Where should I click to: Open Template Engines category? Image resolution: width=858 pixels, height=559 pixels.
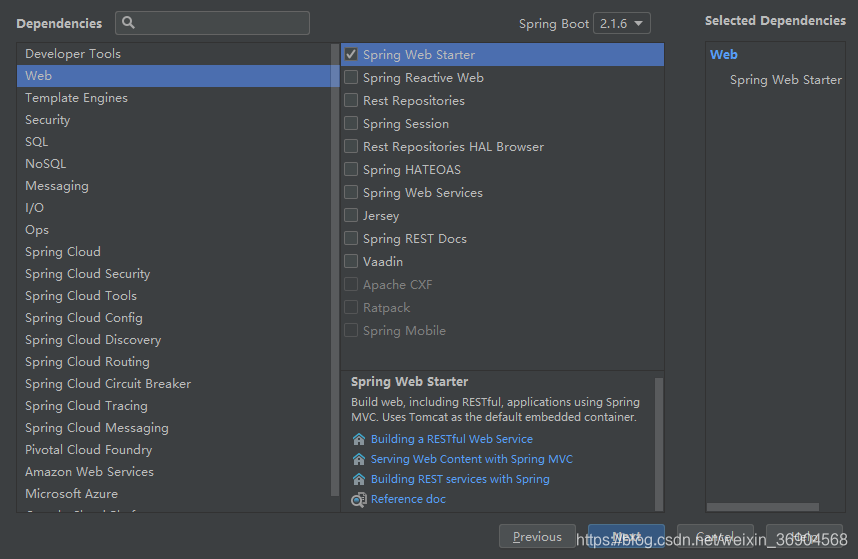click(174, 97)
